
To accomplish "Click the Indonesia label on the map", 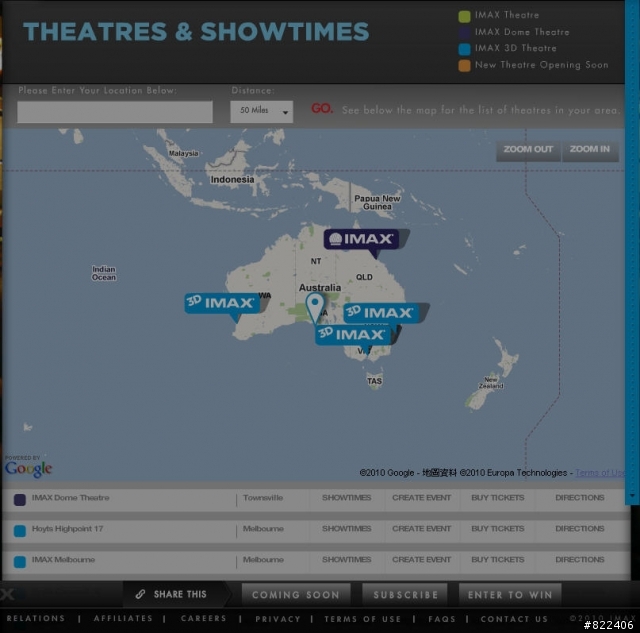I will click(232, 180).
